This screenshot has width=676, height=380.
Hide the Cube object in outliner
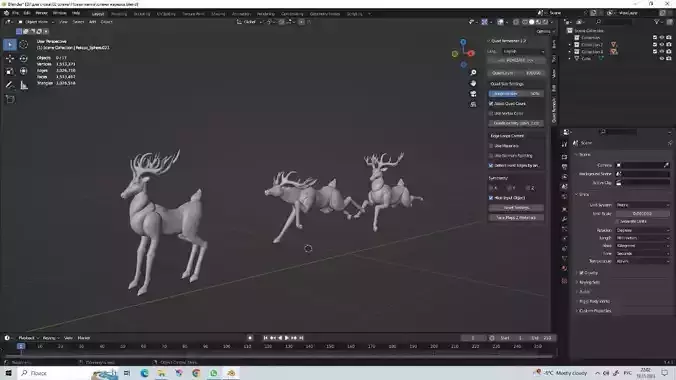662,58
